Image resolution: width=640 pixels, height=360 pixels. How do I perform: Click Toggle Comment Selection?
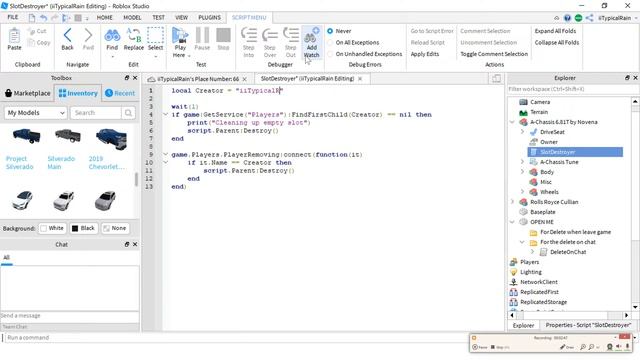[x=494, y=54]
